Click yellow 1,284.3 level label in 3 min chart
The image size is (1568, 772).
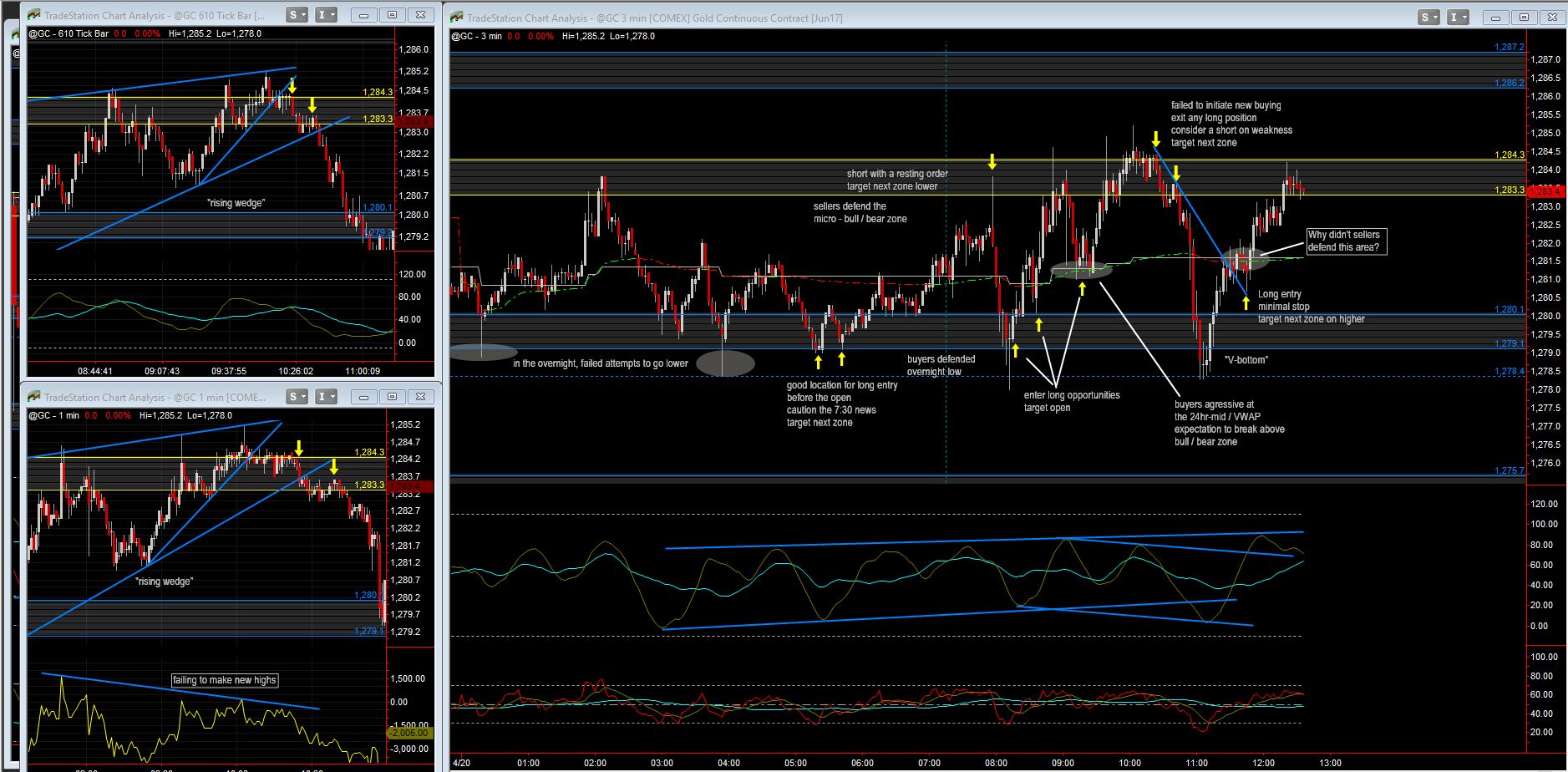(1510, 155)
